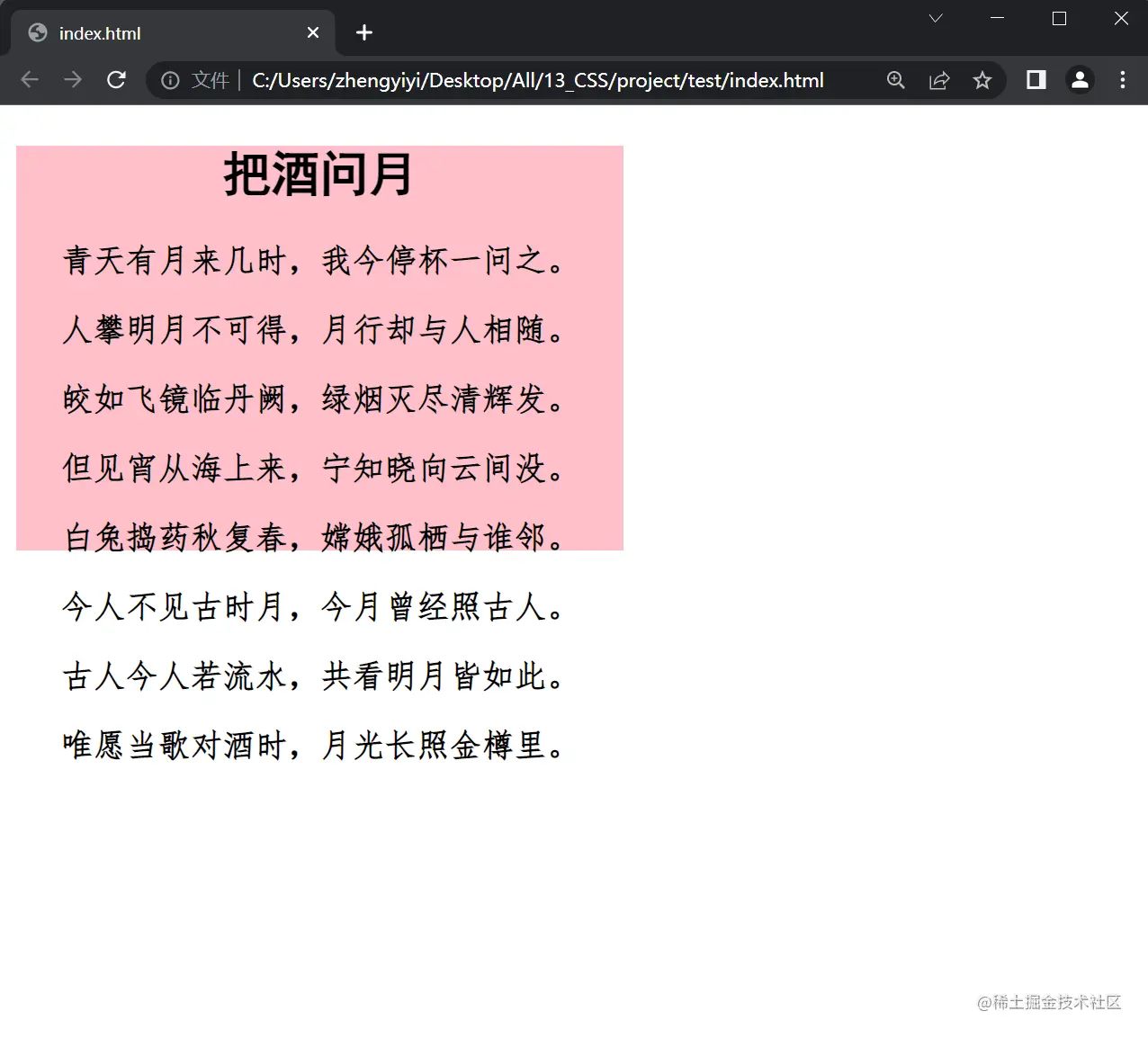
Task: Maximize the browser window
Action: (1059, 18)
